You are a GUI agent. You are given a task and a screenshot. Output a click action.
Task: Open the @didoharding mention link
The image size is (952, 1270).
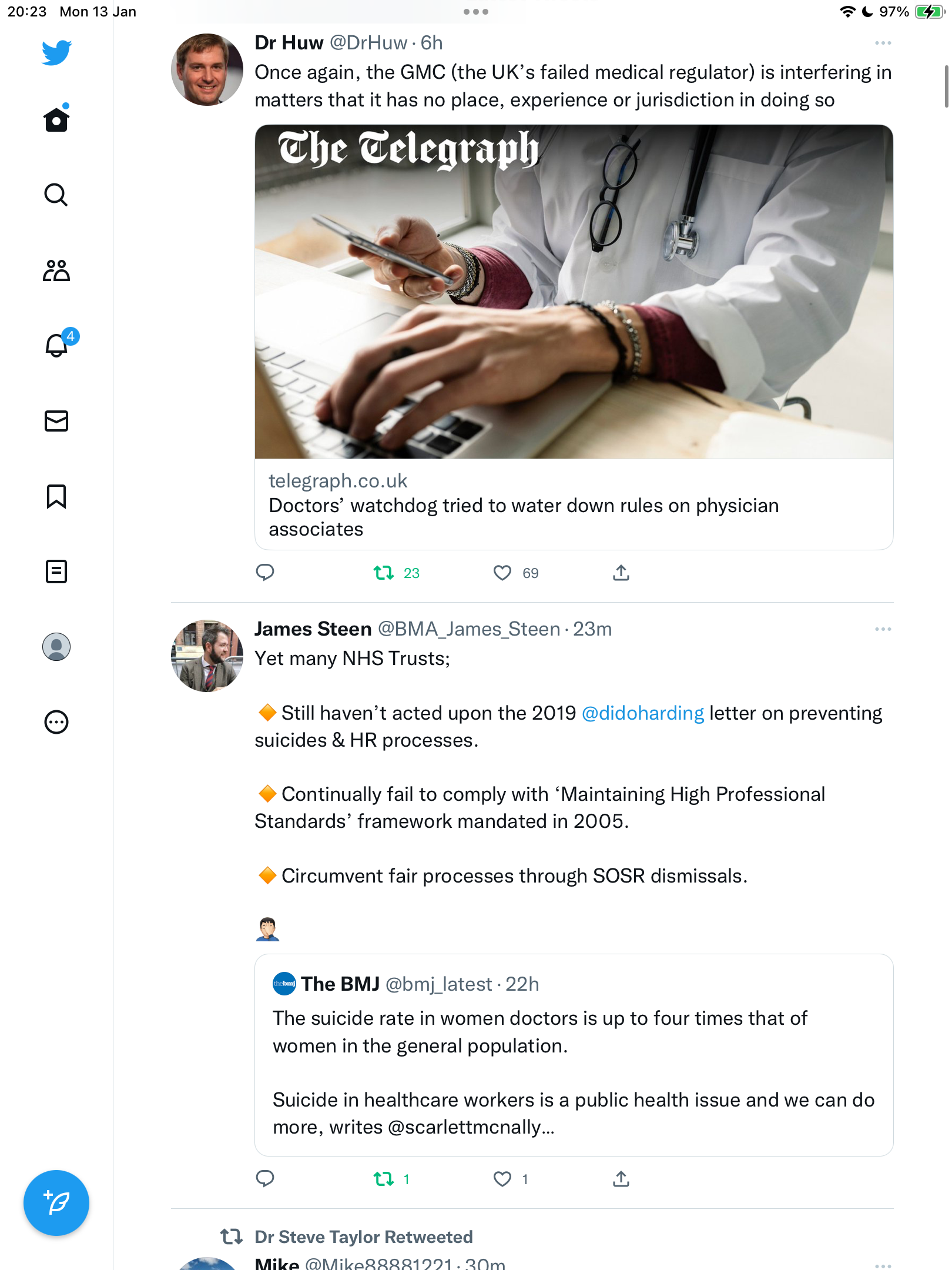(642, 713)
